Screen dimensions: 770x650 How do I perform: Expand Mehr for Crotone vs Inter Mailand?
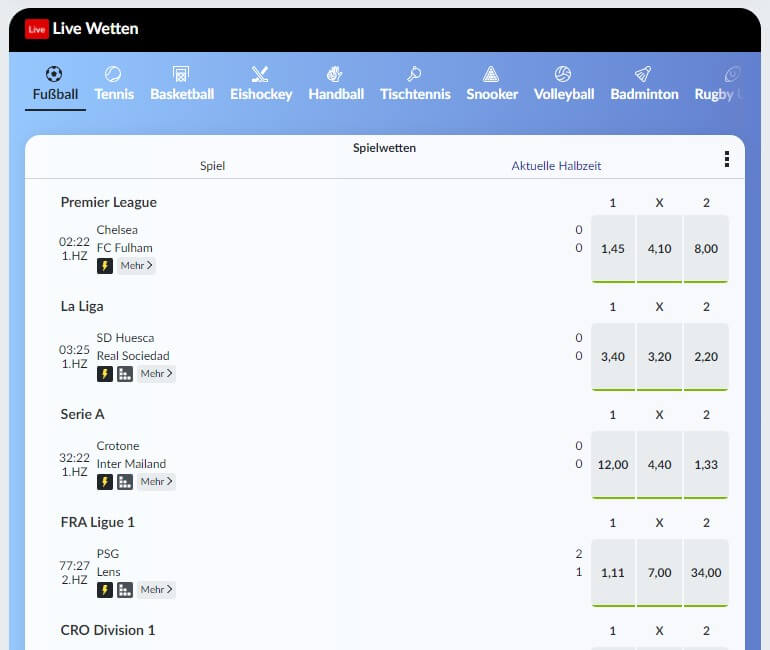point(156,482)
